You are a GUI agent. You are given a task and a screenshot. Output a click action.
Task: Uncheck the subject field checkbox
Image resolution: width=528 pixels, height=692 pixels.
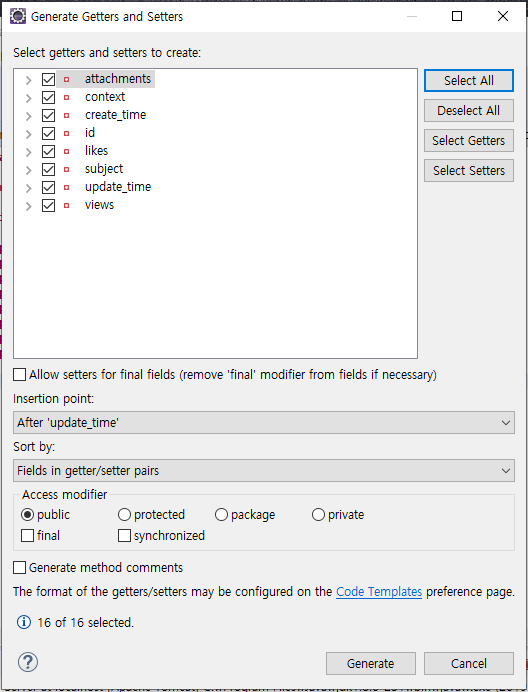point(49,169)
